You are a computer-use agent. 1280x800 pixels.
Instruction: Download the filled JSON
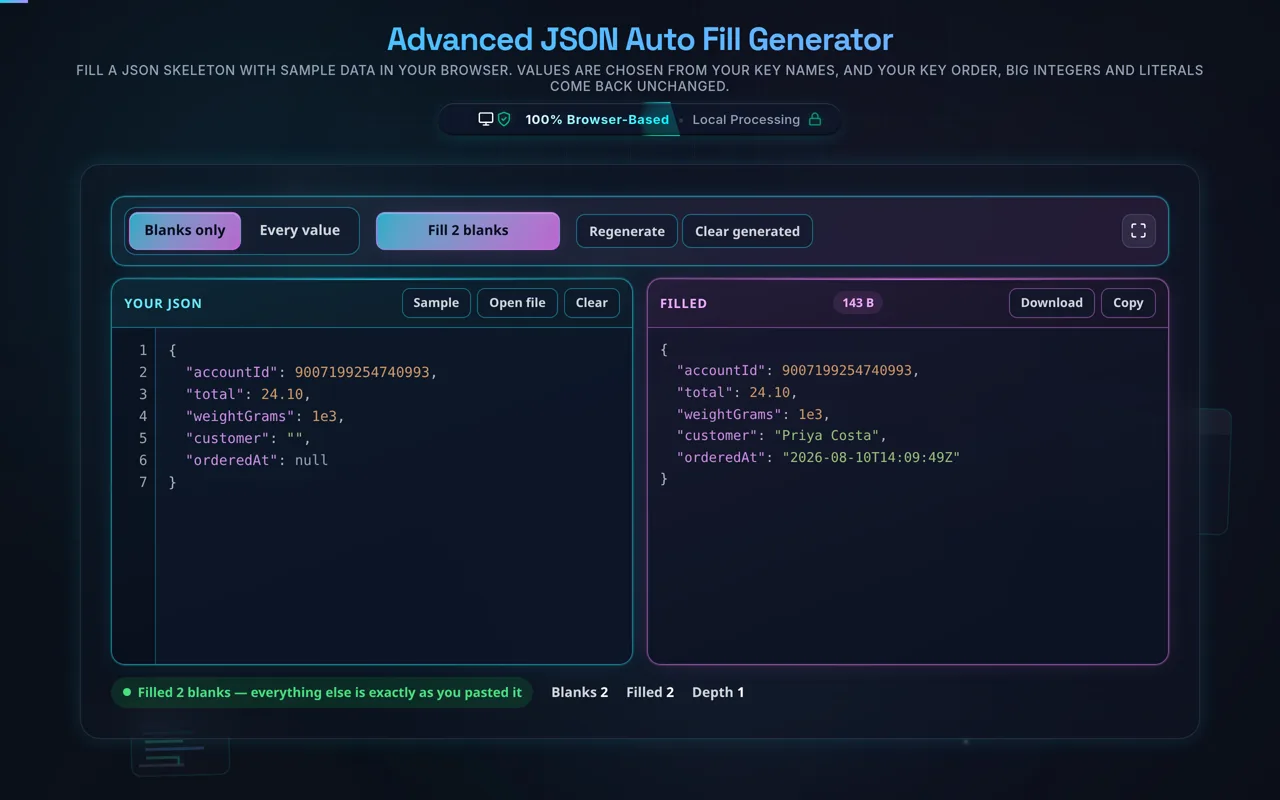click(1051, 303)
